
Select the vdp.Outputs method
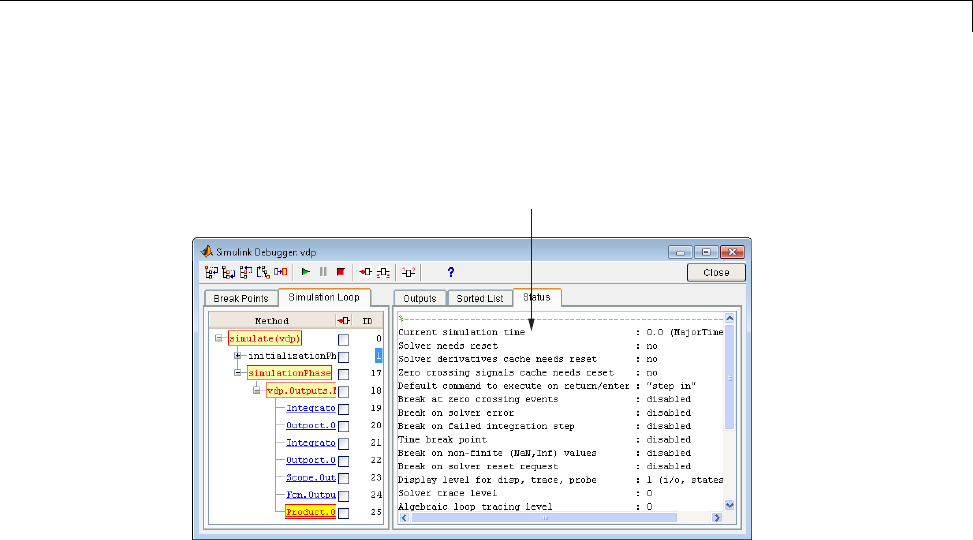click(x=301, y=390)
